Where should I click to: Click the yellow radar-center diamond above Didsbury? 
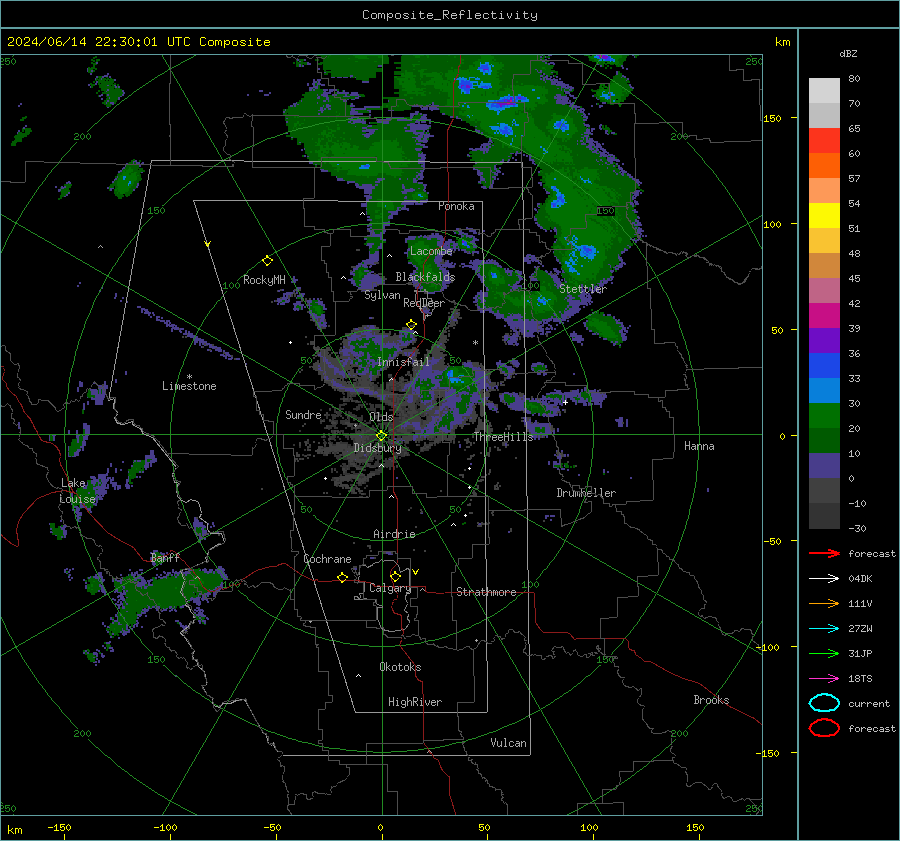point(381,436)
